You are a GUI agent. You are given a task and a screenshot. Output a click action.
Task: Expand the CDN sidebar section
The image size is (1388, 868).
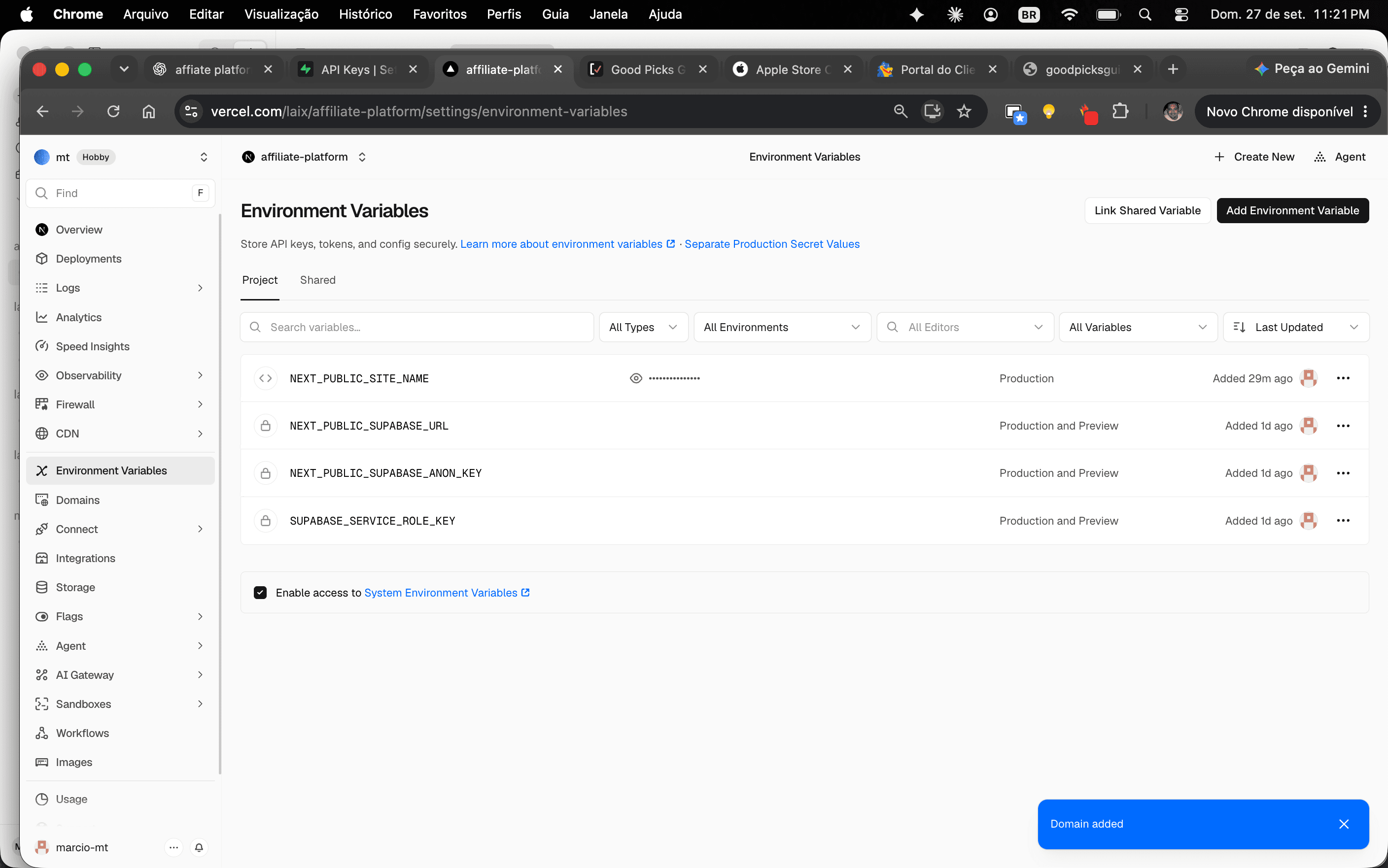click(x=200, y=434)
